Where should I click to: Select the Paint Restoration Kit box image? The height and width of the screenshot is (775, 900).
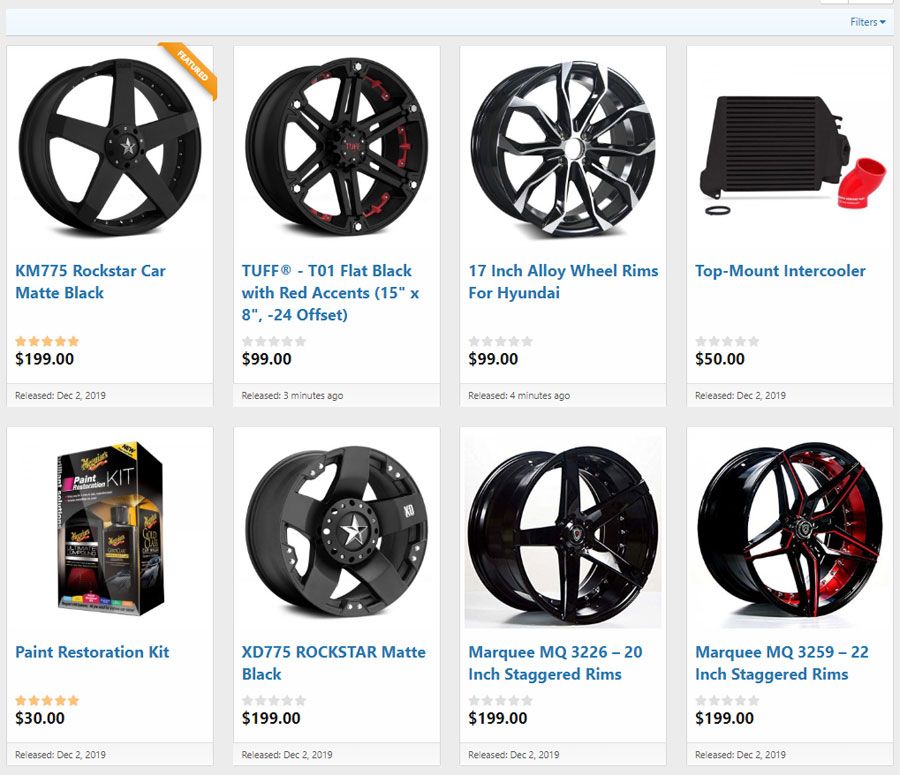point(108,528)
